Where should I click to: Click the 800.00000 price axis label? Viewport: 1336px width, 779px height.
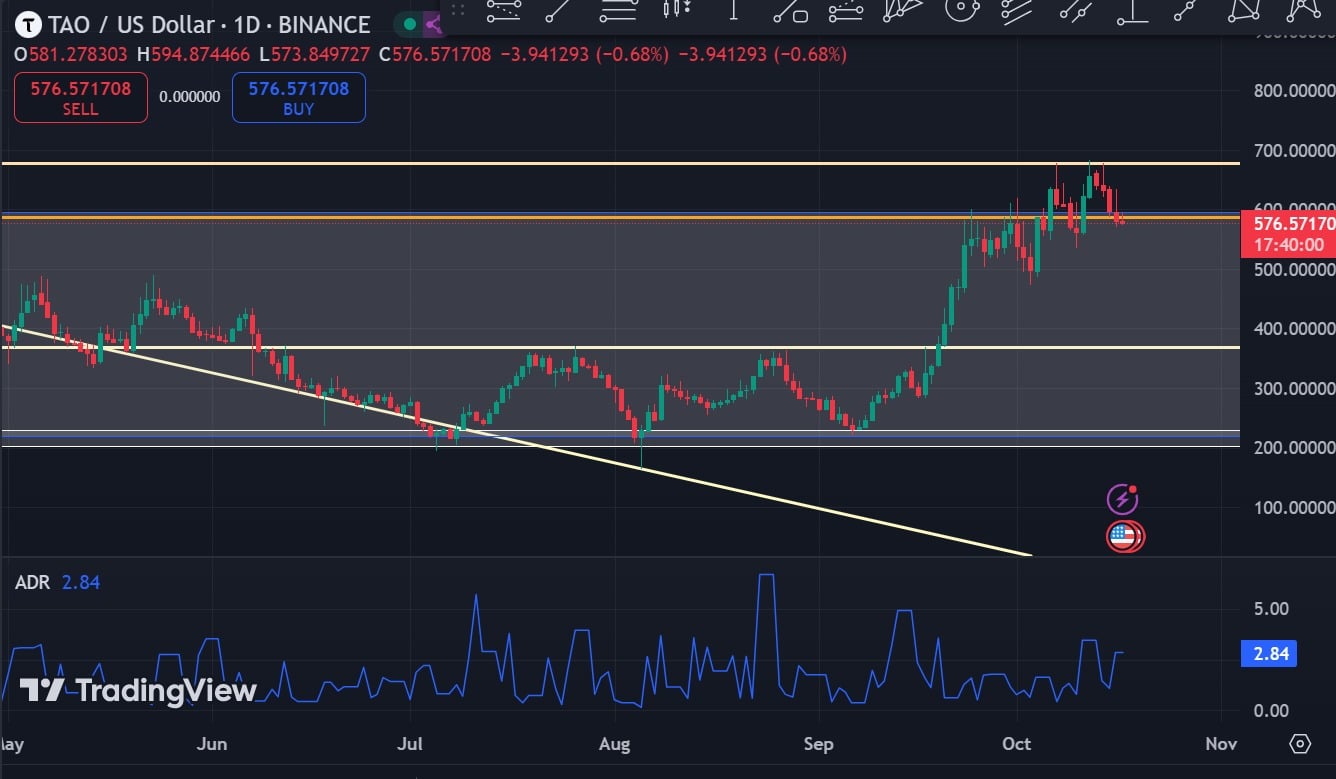tap(1294, 91)
